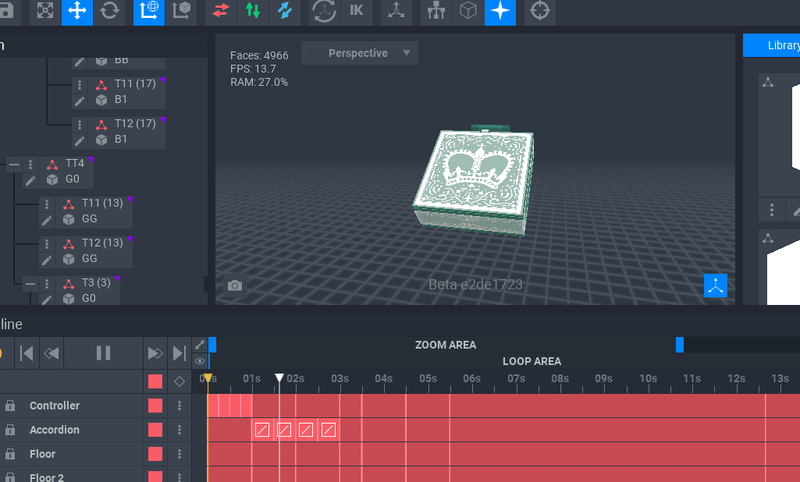Screen dimensions: 800x482
Task: Collapse the T3 (3) tree node
Action: click(30, 284)
